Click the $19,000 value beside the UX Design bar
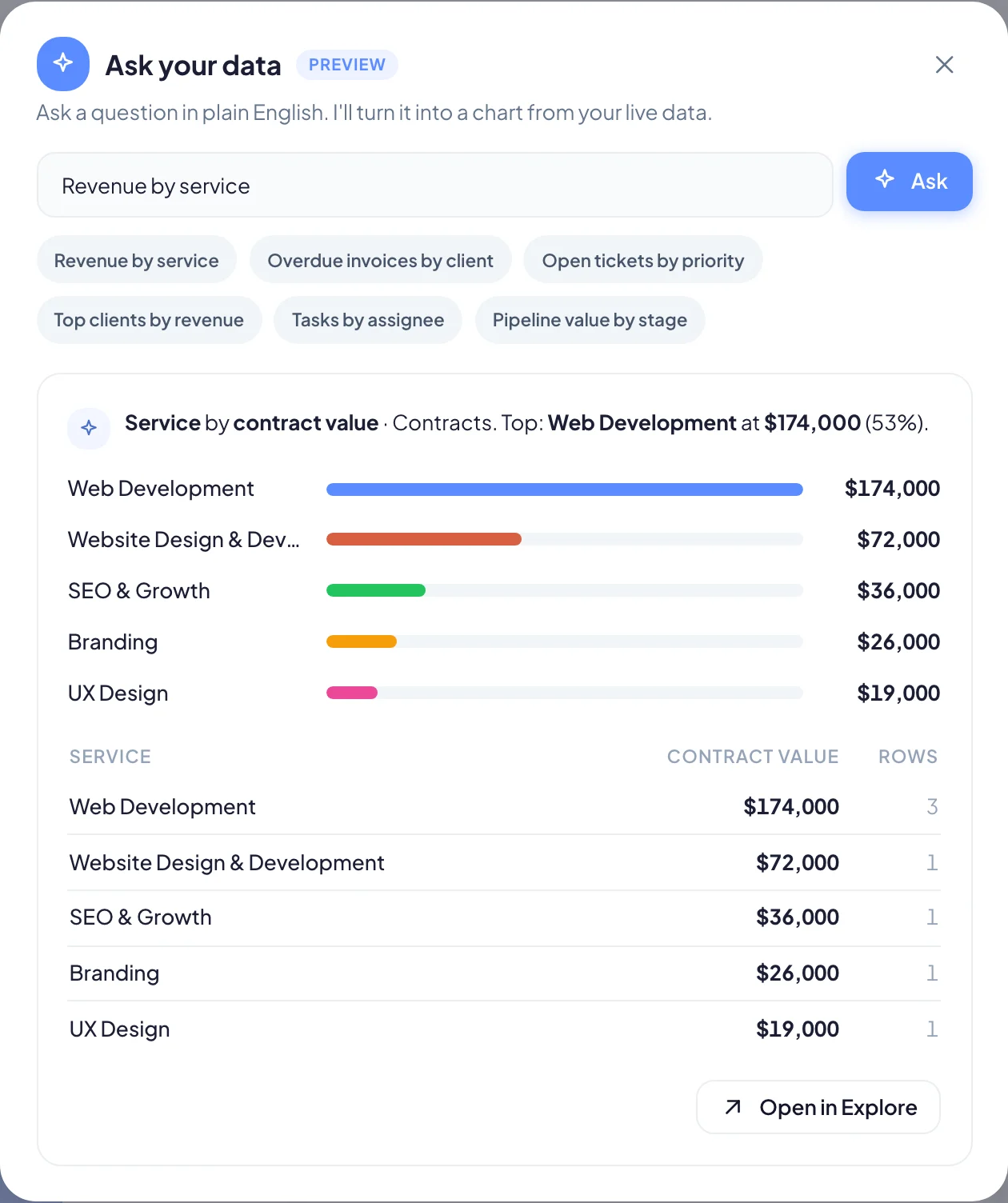 [898, 693]
